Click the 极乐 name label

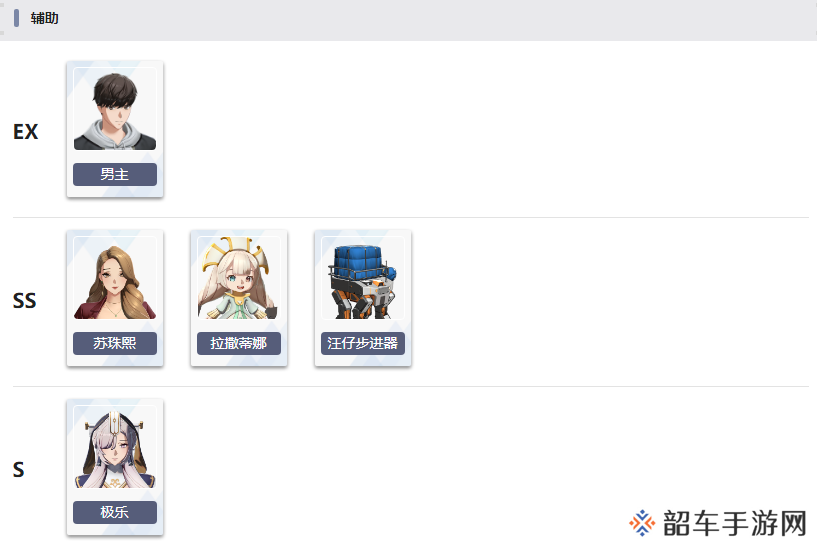tap(115, 513)
